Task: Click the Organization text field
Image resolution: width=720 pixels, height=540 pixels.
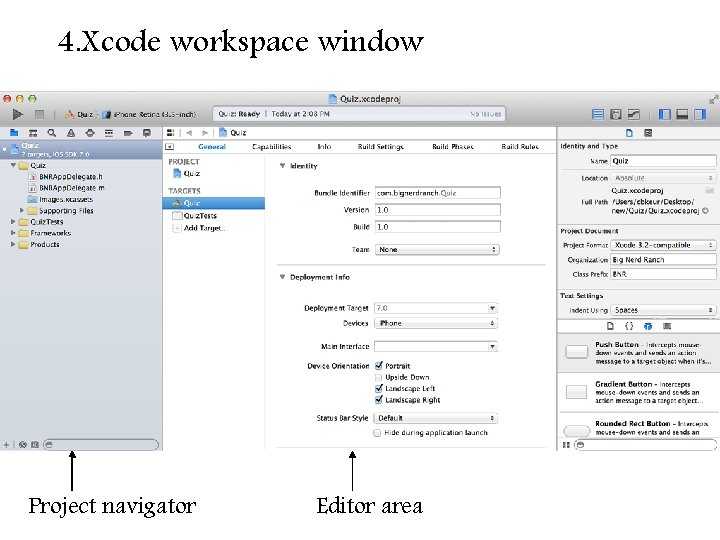Action: [663, 259]
